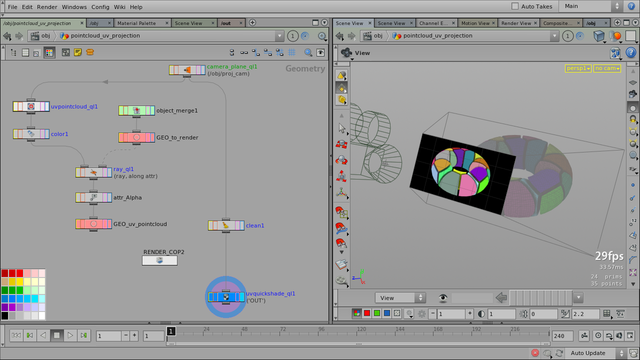Select the uvpointcloud_ql1 node

(31, 107)
